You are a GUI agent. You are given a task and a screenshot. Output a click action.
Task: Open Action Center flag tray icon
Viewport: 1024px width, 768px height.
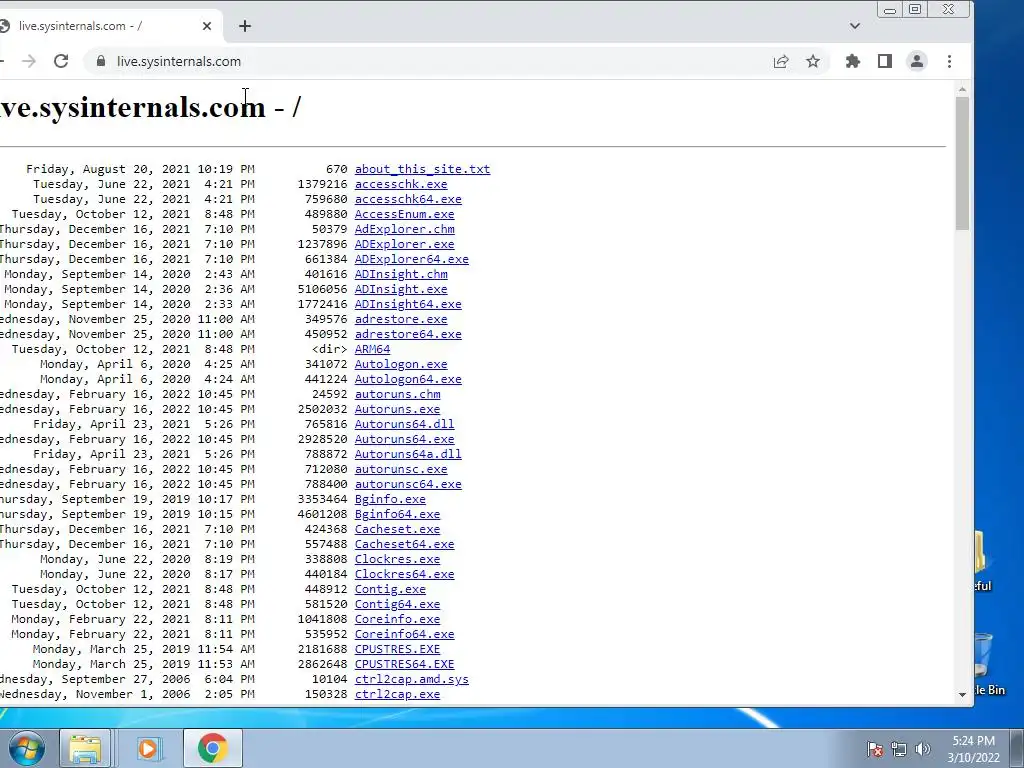point(875,749)
